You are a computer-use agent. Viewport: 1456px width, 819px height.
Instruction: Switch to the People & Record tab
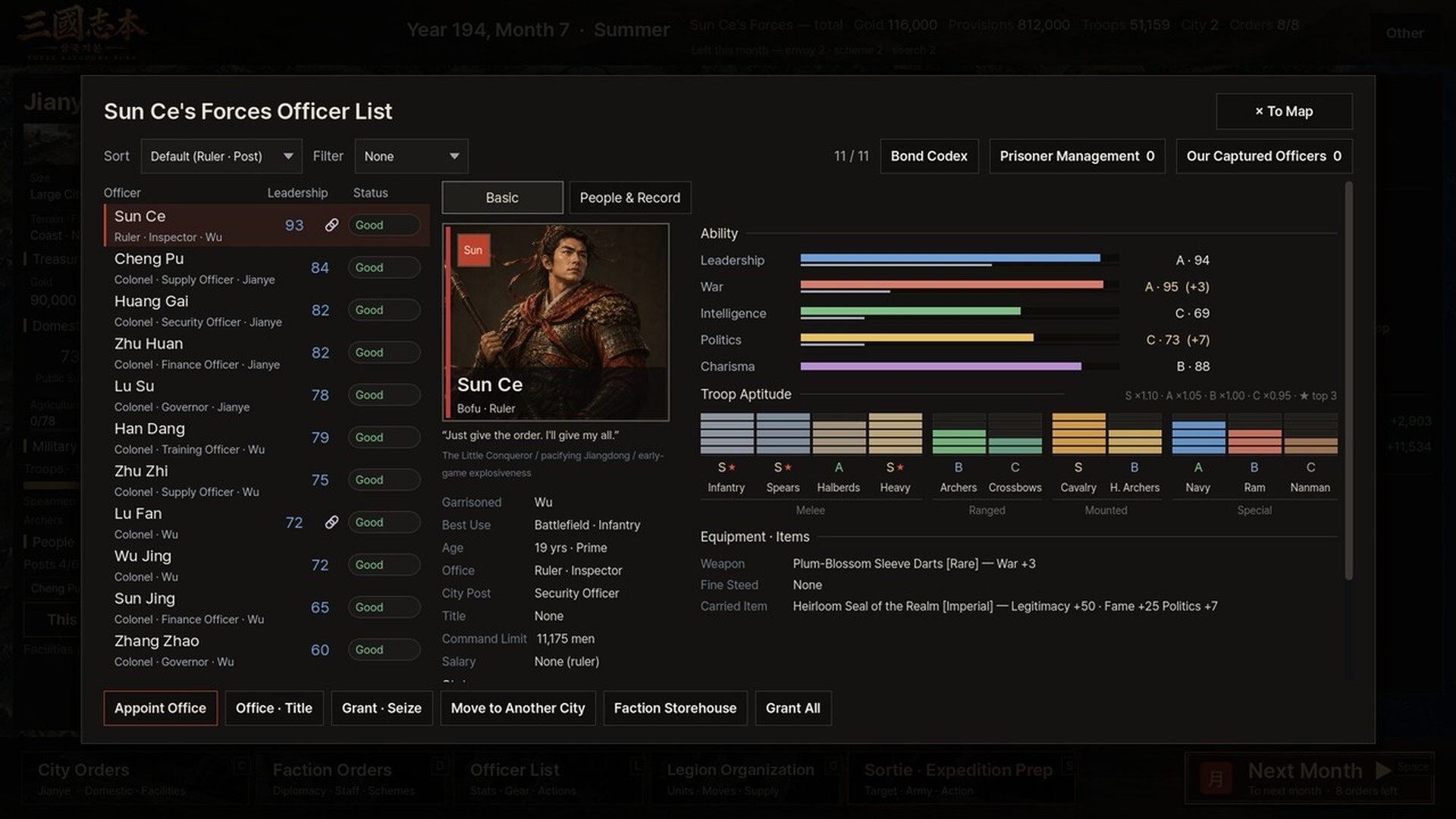point(629,197)
